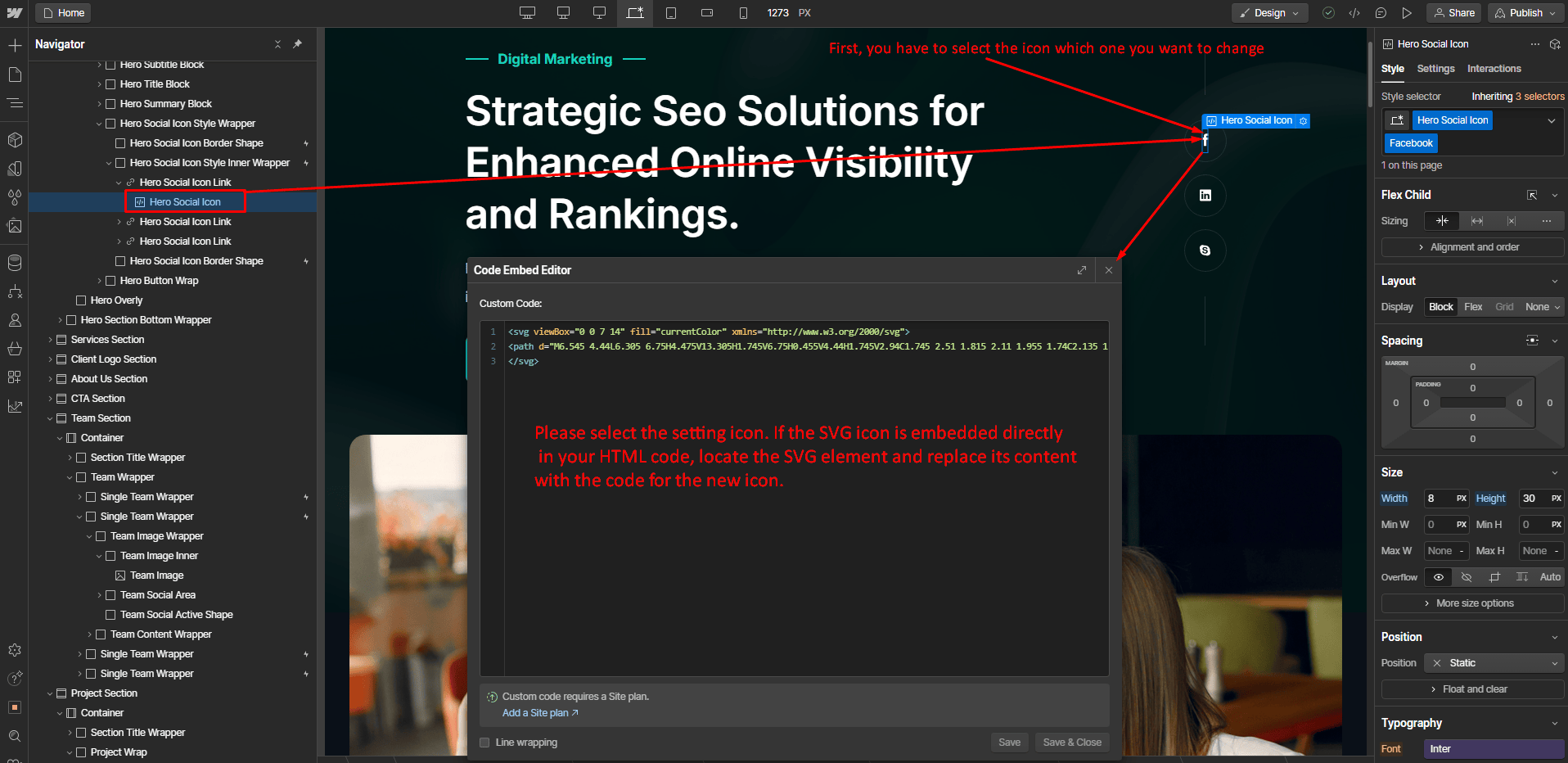This screenshot has height=763, width=1568.
Task: Click the Width input field
Action: 1440,499
